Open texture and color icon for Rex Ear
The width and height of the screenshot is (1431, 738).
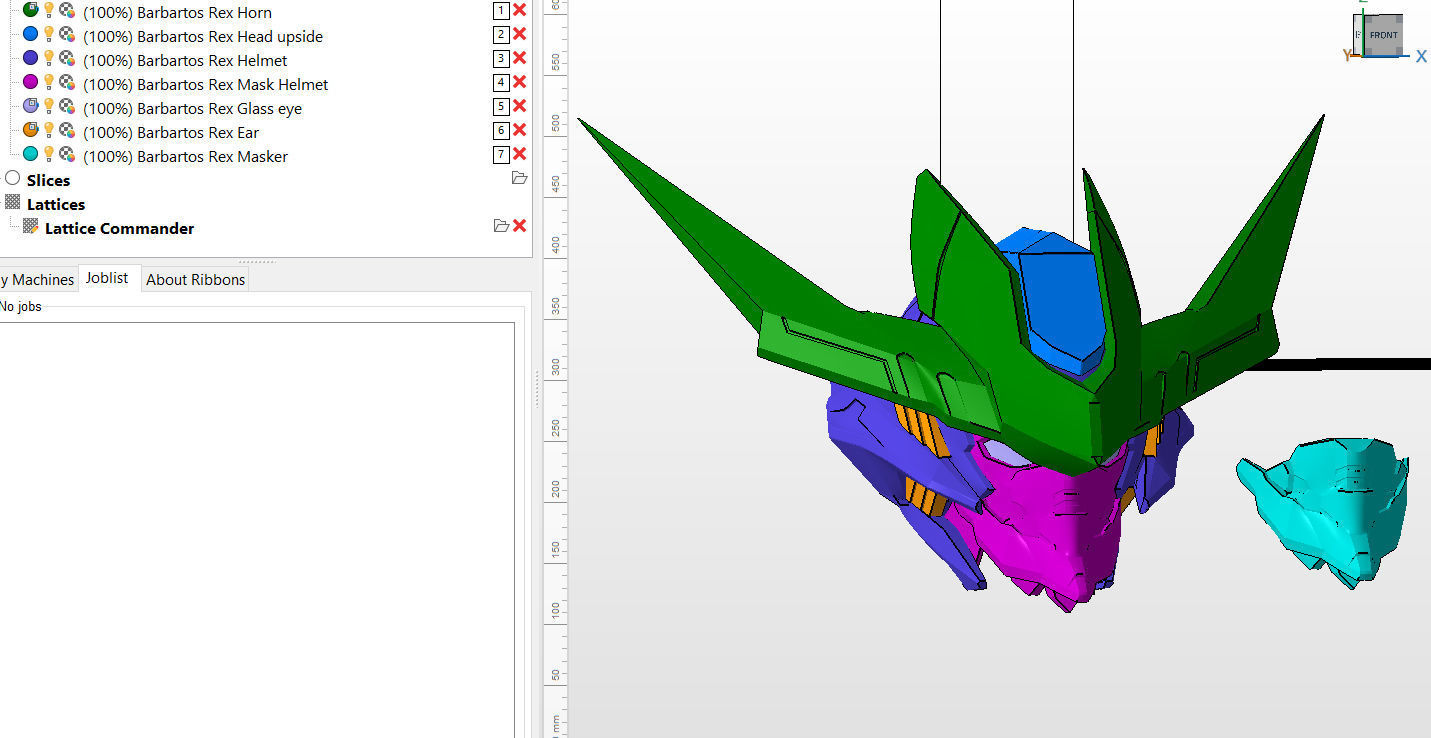[x=67, y=130]
